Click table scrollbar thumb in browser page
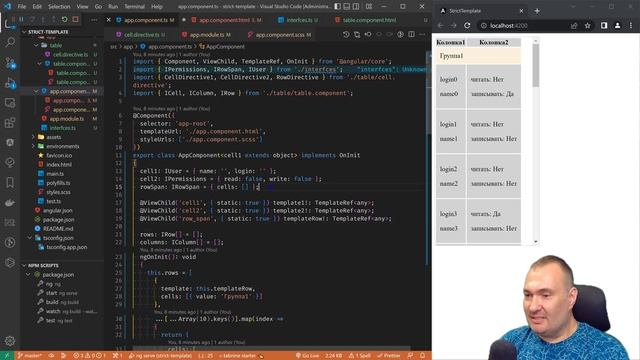Image resolution: width=640 pixels, height=360 pixels. [x=536, y=65]
